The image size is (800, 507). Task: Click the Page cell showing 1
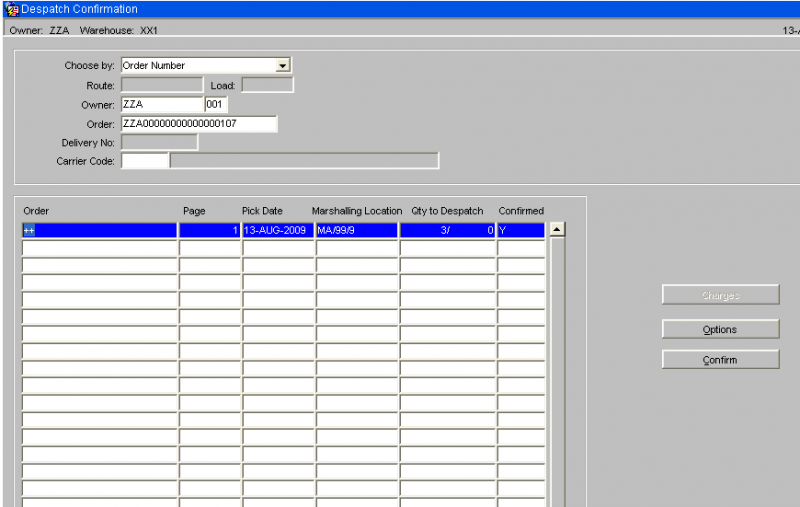[210, 231]
